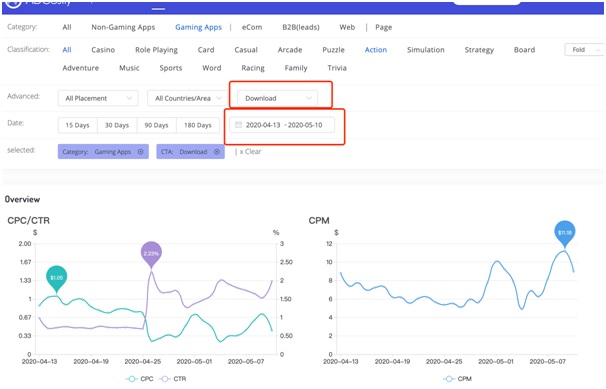The image size is (606, 389).
Task: Click the $11.18 CPM peak marker
Action: click(x=565, y=233)
